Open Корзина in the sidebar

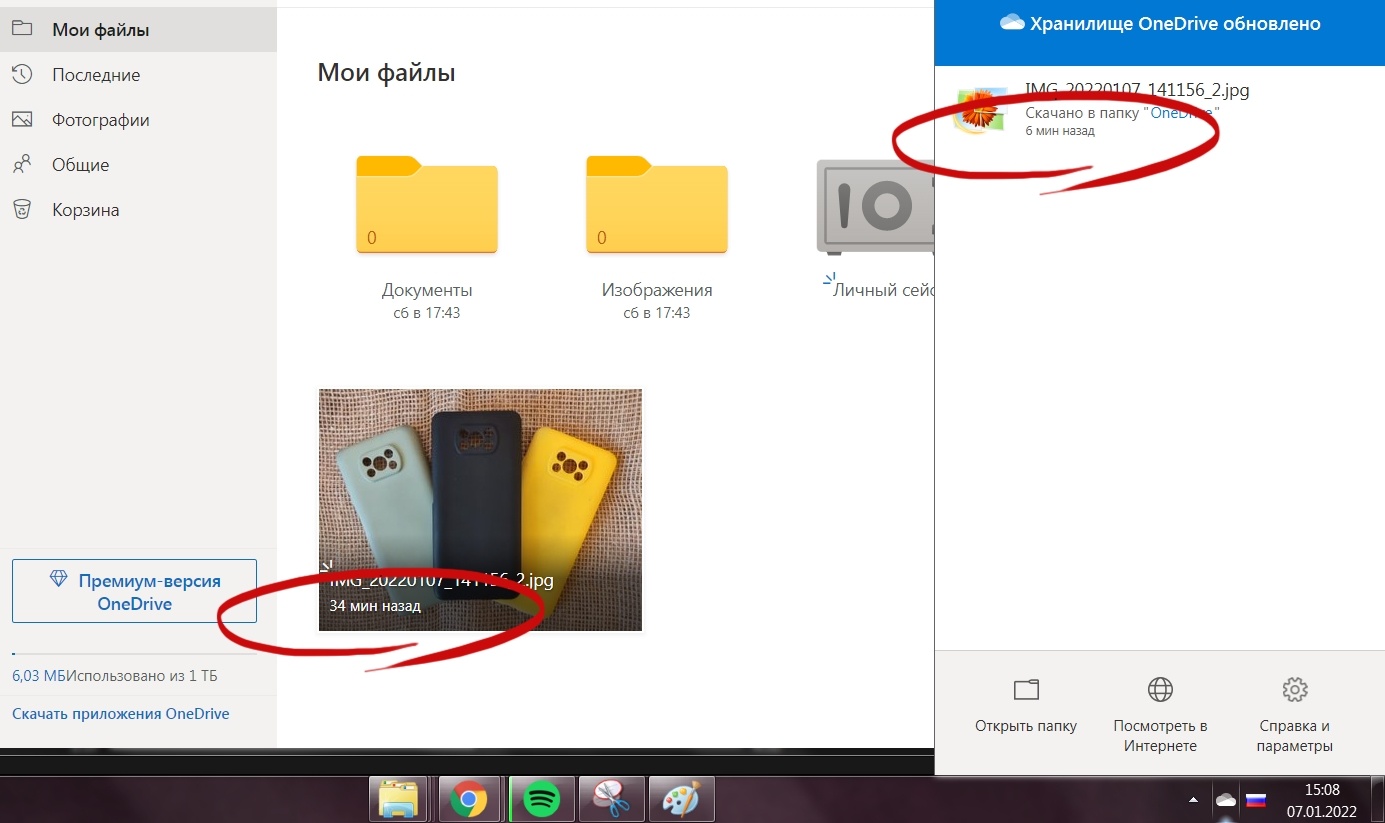pyautogui.click(x=138, y=210)
